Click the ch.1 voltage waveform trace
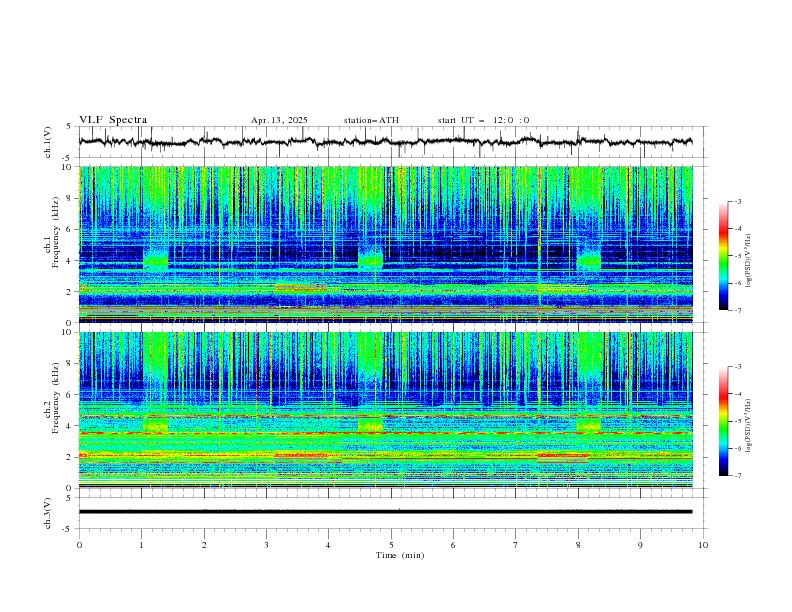The image size is (792, 612). [385, 142]
